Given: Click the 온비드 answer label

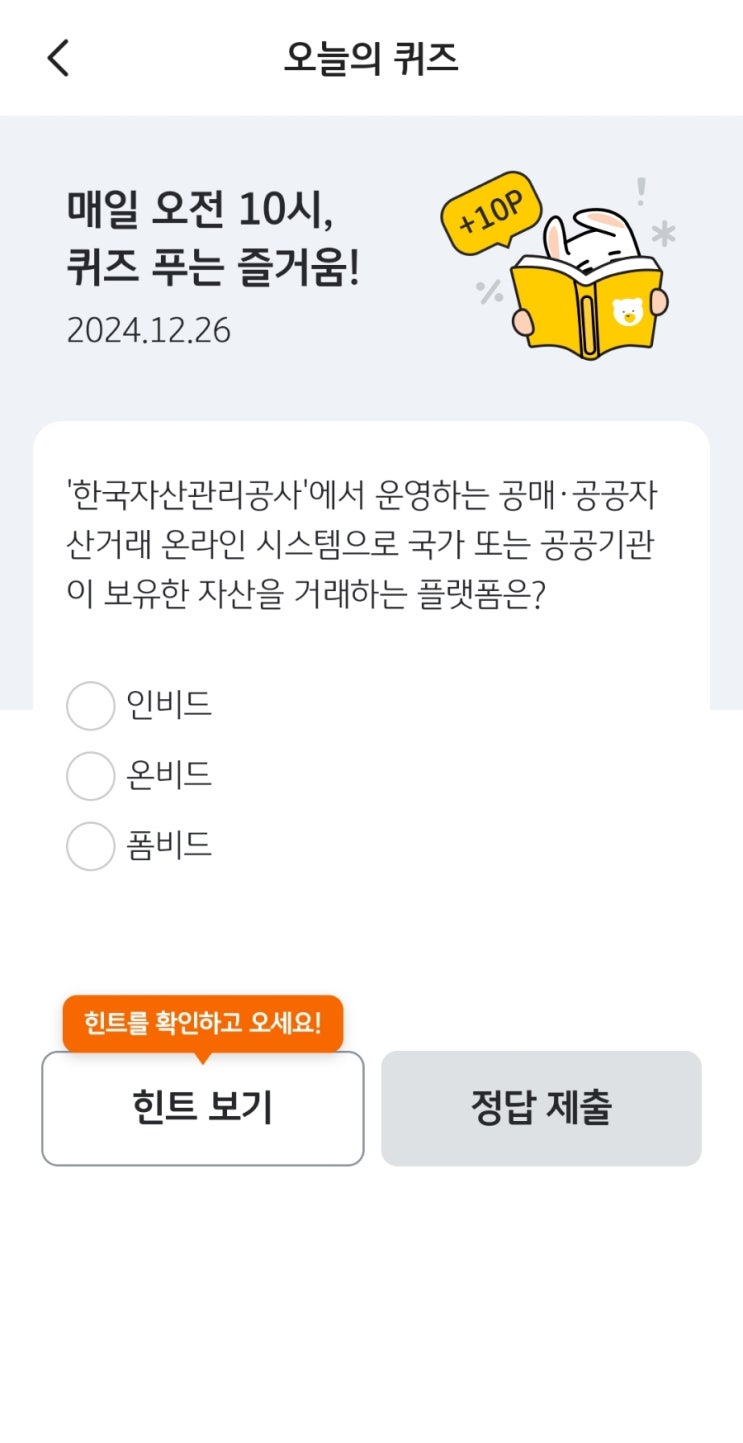Looking at the screenshot, I should click(169, 775).
